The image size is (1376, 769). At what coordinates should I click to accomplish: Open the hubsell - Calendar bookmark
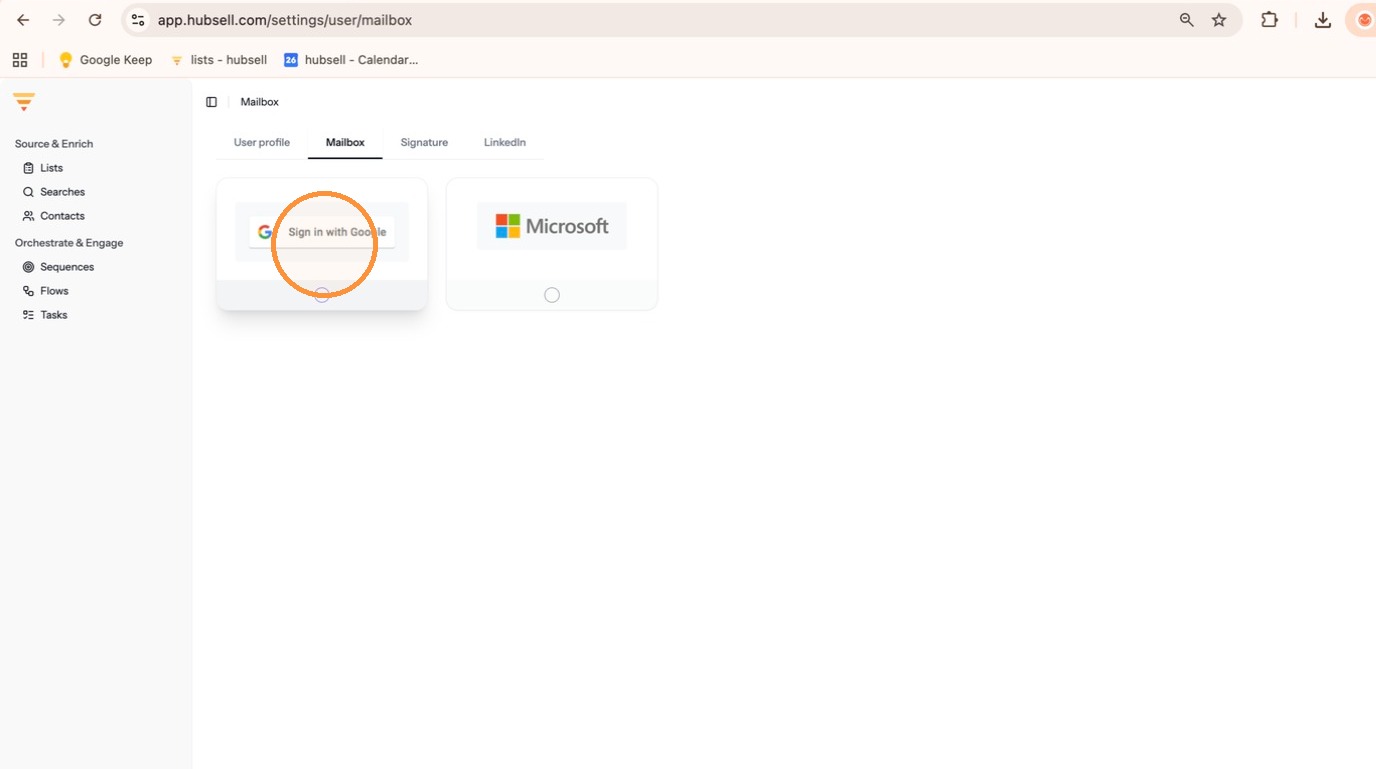coord(350,60)
